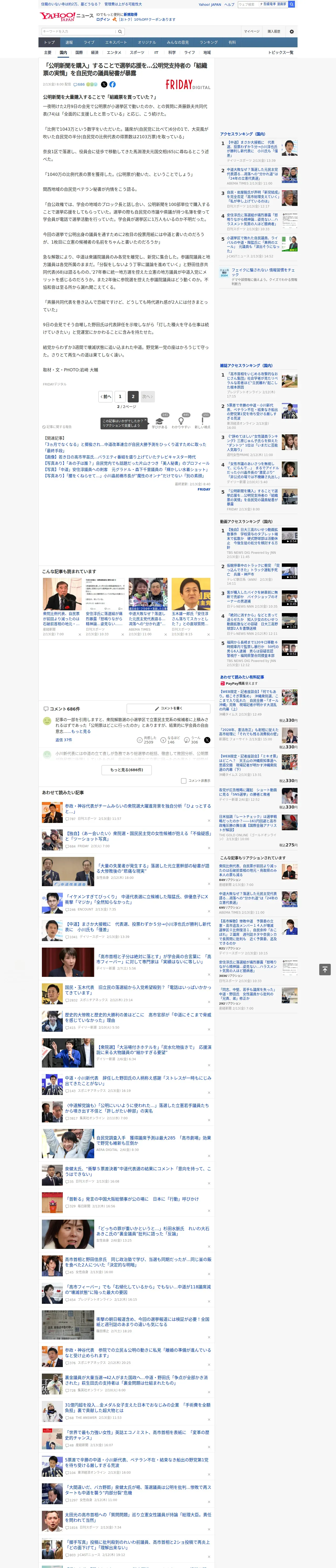Screen dimensions: 336x1568
Task: Close the reaction prompt tooltip
Action: coord(145,420)
